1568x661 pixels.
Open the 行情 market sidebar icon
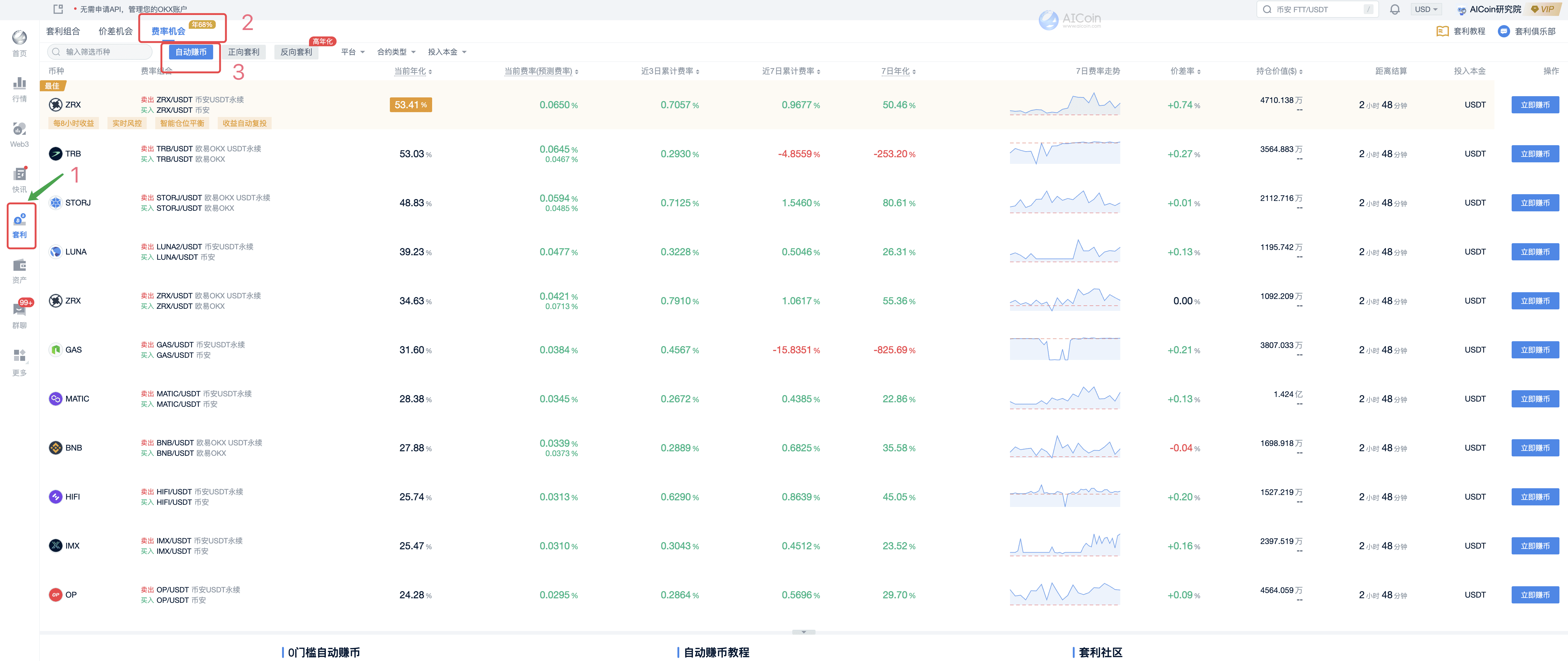pyautogui.click(x=20, y=83)
